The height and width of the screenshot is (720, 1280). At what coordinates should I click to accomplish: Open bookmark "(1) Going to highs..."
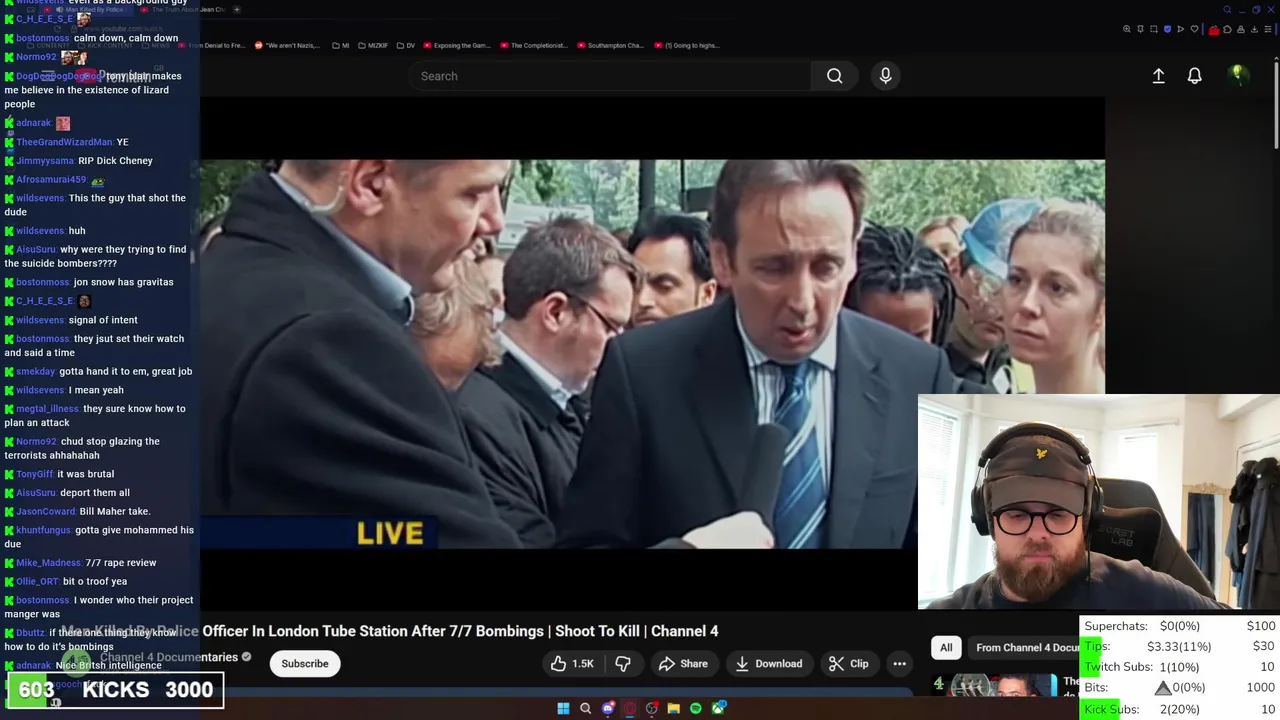tap(687, 45)
